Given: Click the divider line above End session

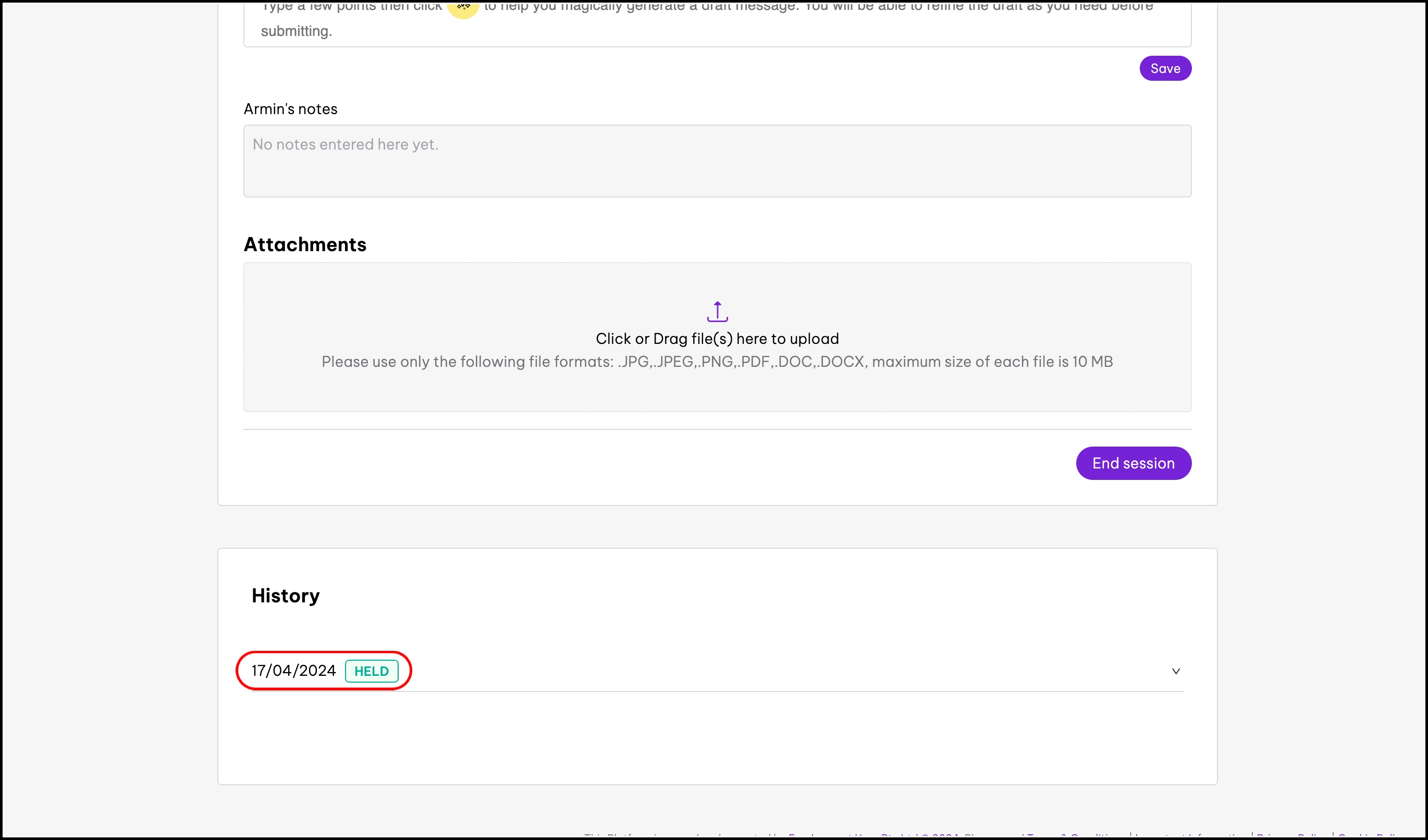Looking at the screenshot, I should [717, 429].
